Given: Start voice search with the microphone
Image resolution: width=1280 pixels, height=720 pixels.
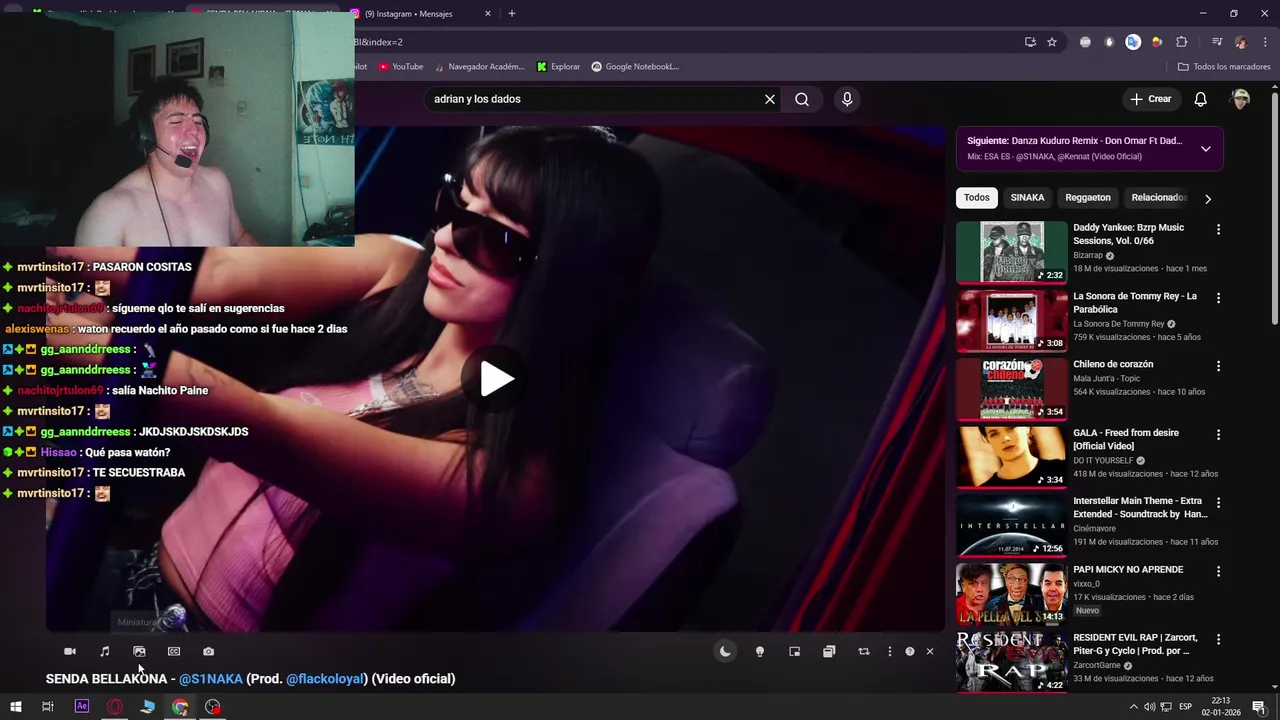Looking at the screenshot, I should pyautogui.click(x=847, y=99).
